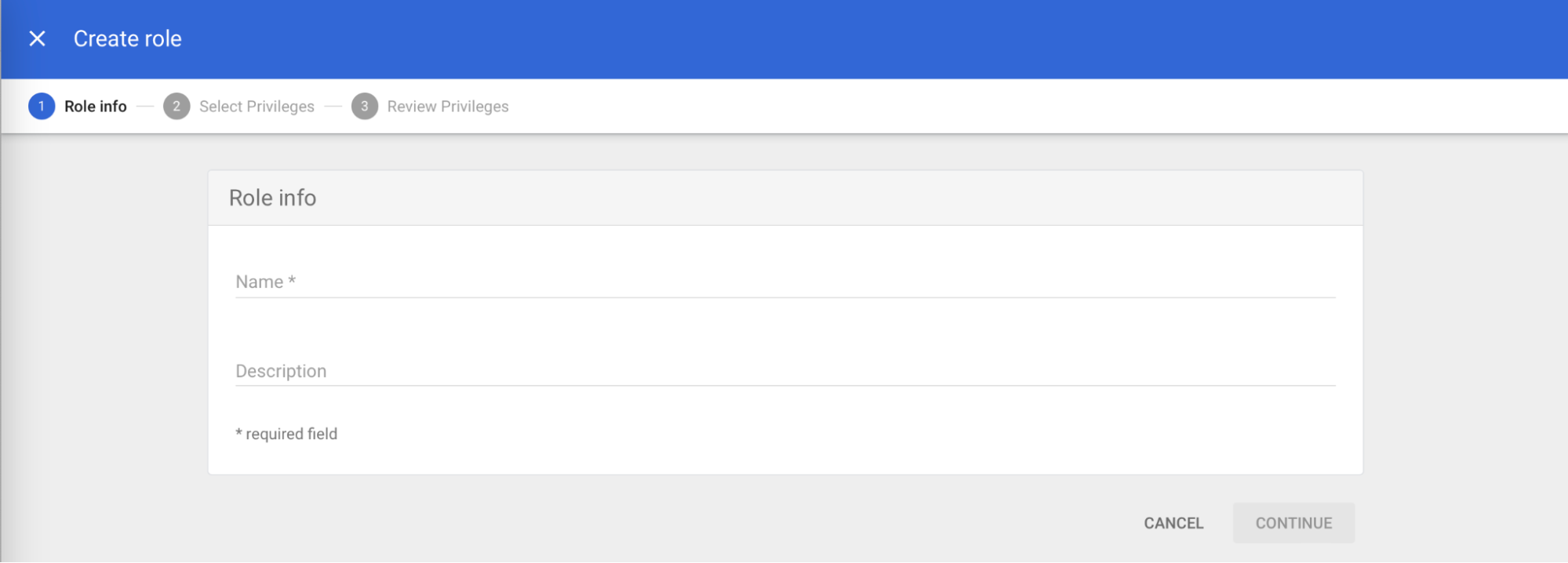Image resolution: width=1568 pixels, height=563 pixels.
Task: Click connector line between steps 1 and 2
Action: point(145,106)
